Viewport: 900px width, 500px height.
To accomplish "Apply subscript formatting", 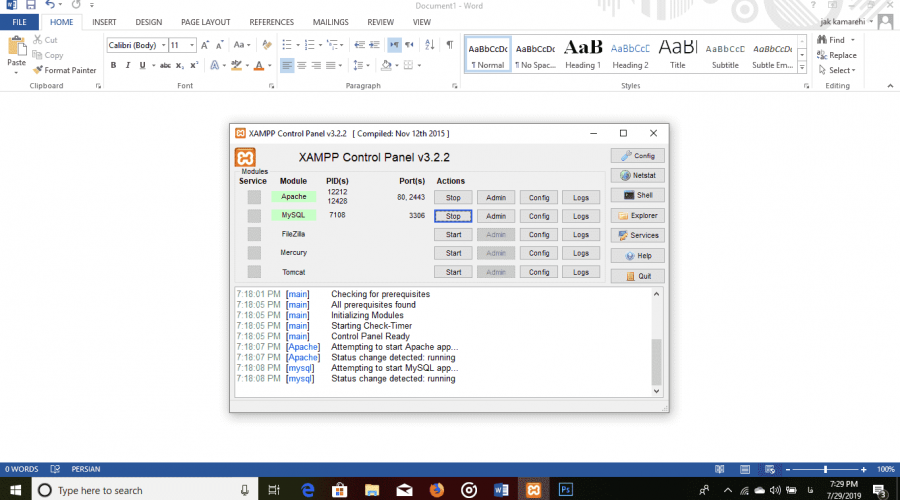I will (180, 65).
